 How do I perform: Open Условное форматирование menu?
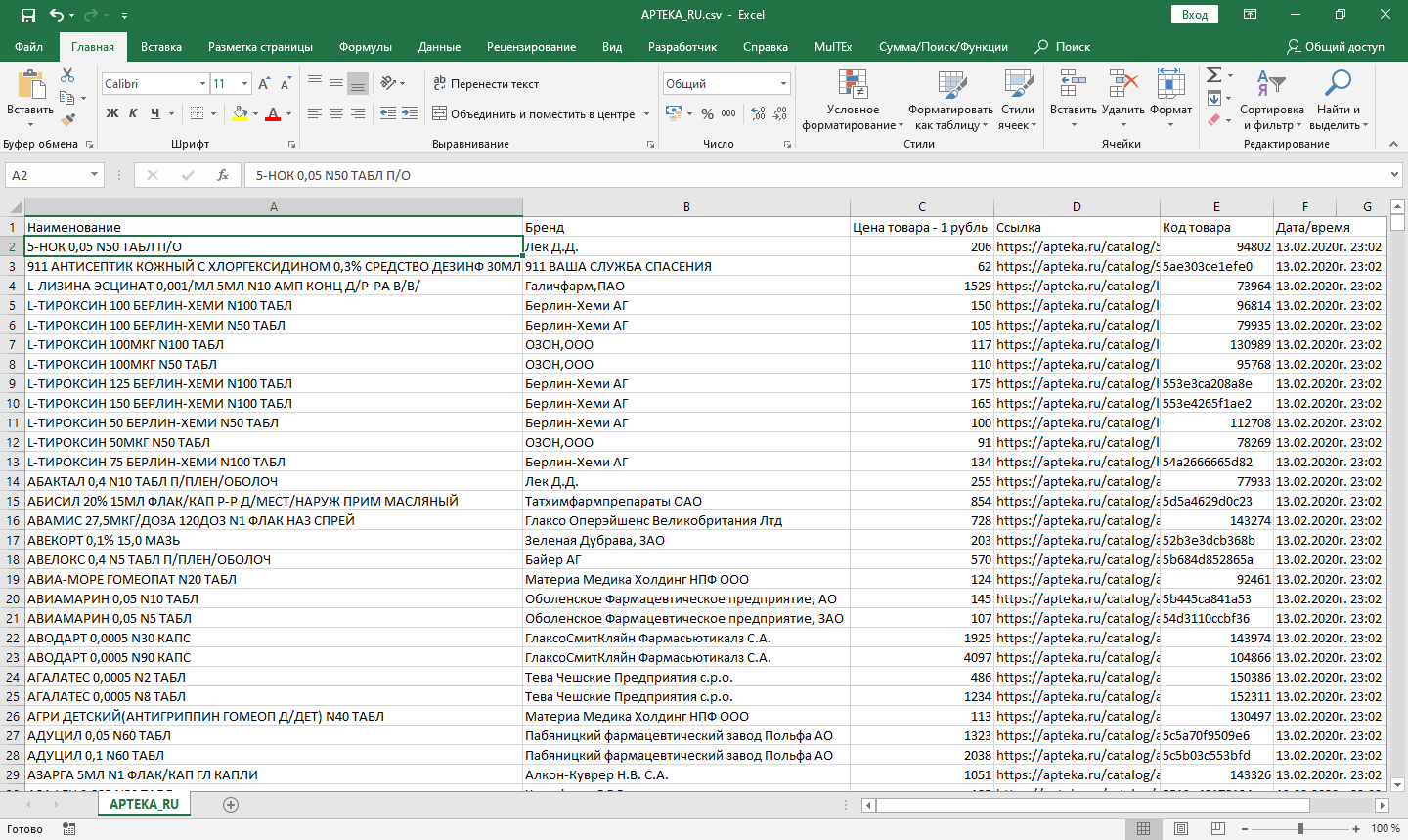[x=853, y=101]
